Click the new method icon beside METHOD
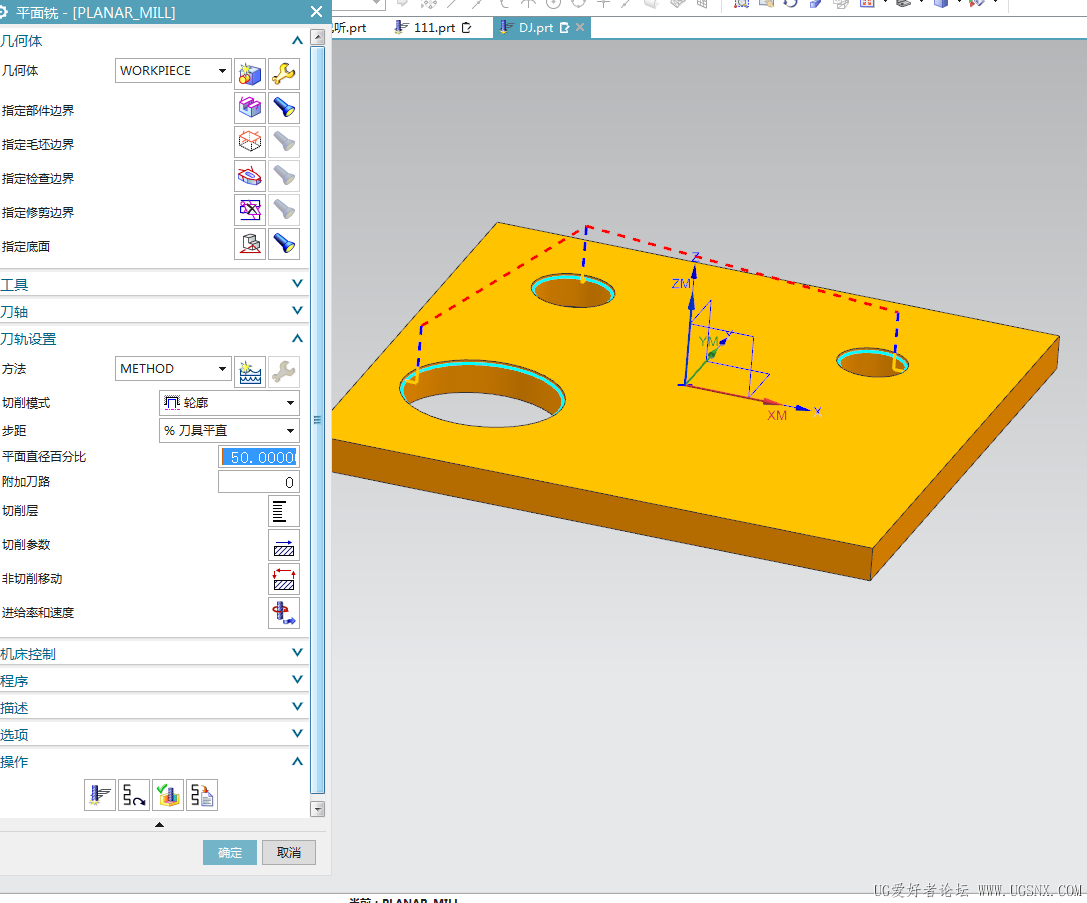The image size is (1087, 903). click(250, 372)
